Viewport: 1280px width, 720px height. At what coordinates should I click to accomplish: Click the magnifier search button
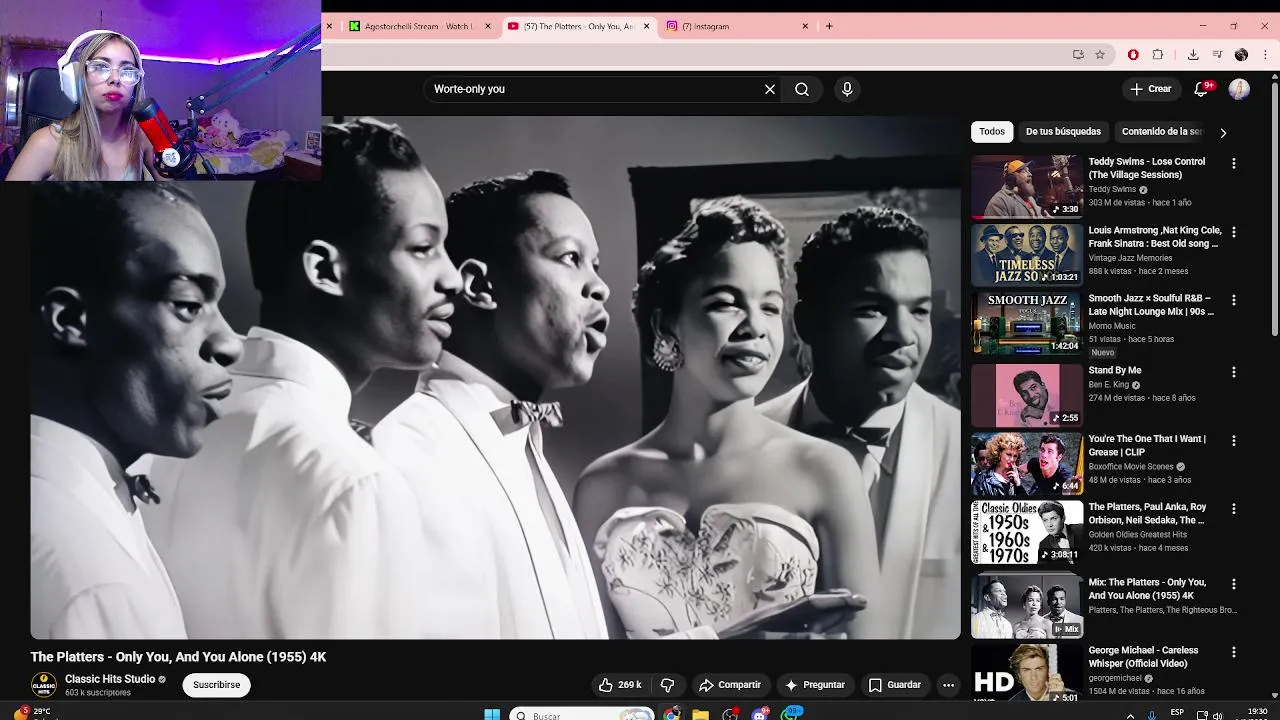click(802, 89)
